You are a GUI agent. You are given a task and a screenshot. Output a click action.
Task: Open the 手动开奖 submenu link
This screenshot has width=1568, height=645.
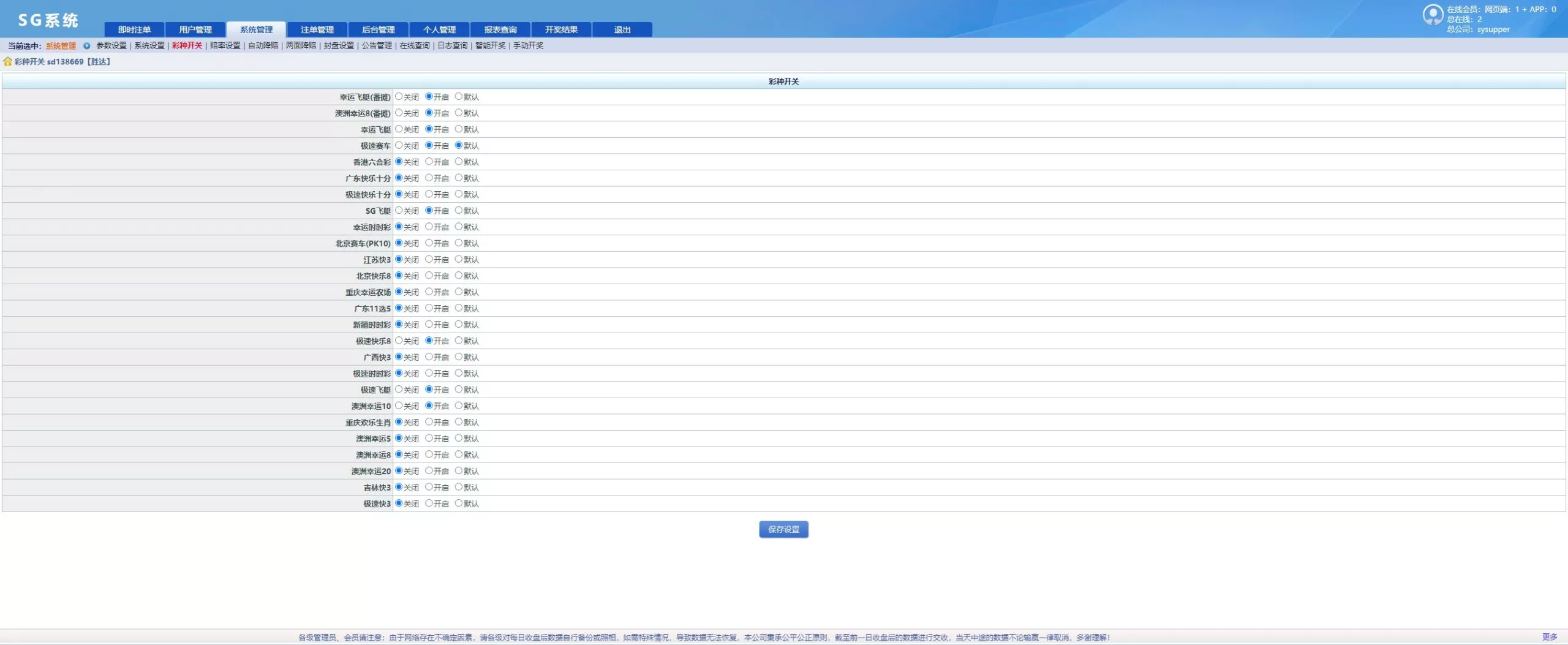(x=528, y=46)
